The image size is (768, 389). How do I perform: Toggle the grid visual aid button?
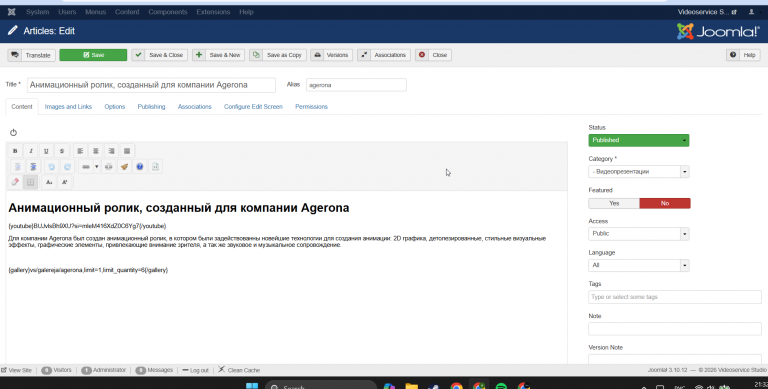click(30, 182)
